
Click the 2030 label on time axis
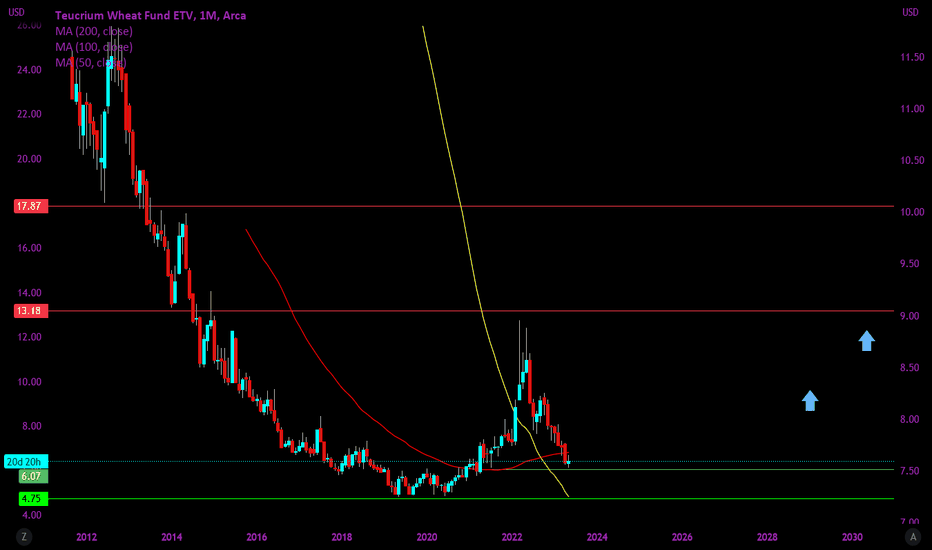click(852, 537)
